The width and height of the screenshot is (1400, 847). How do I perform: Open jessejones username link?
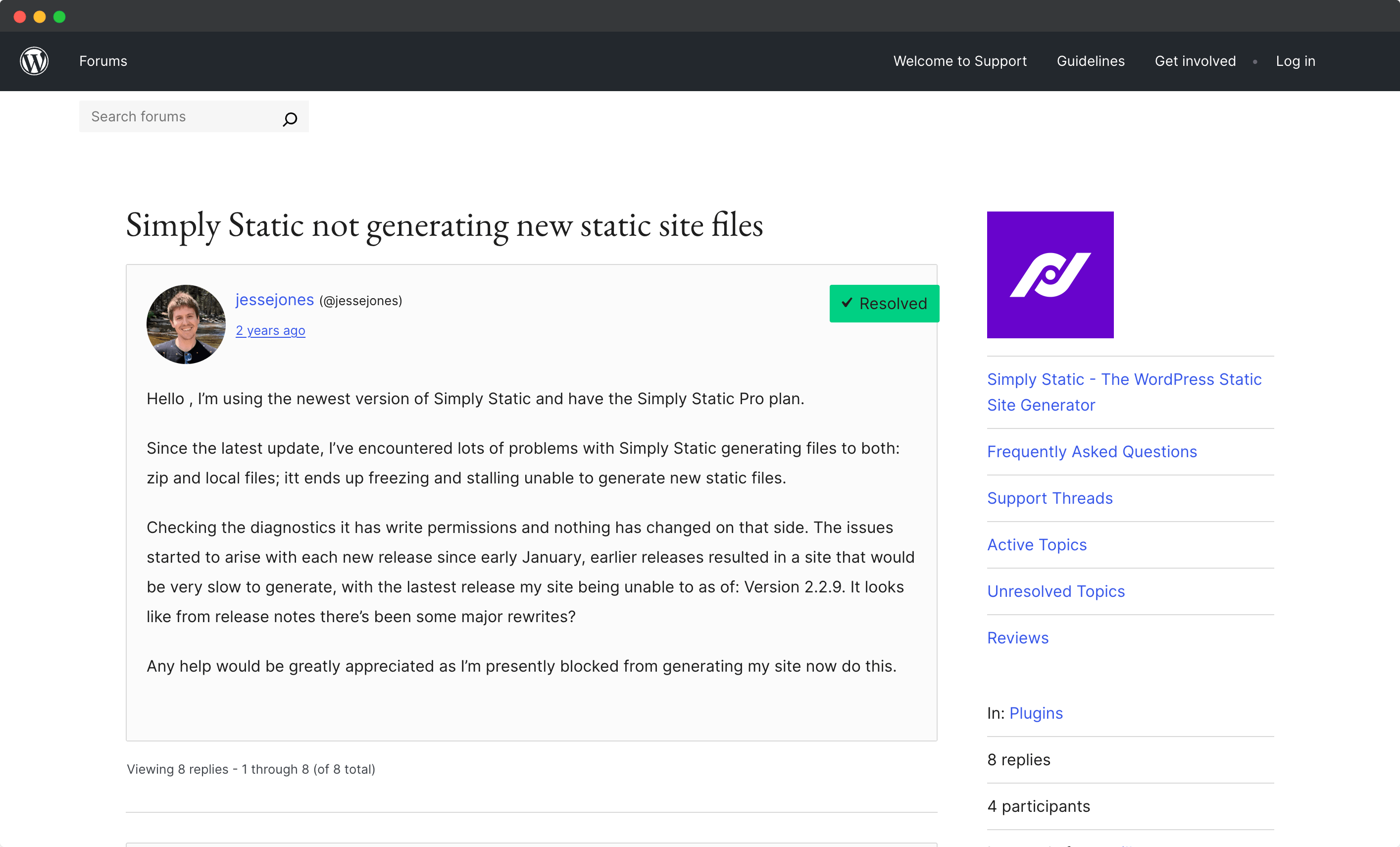tap(274, 300)
